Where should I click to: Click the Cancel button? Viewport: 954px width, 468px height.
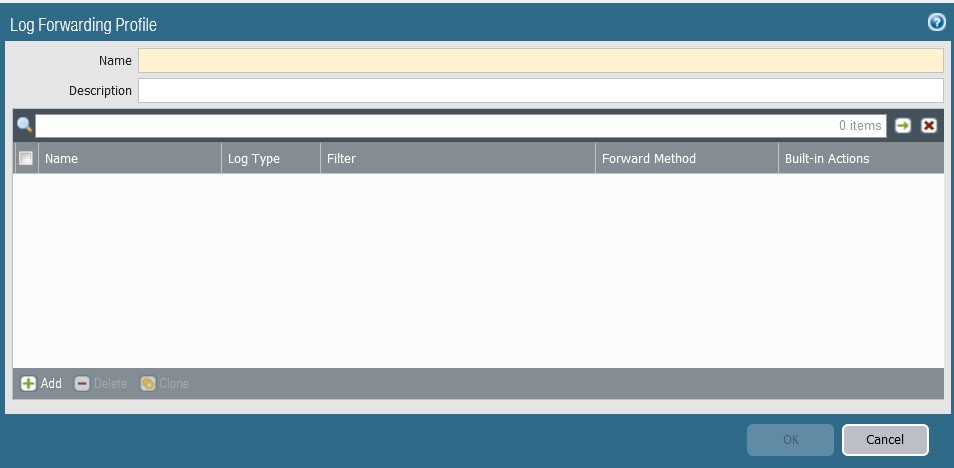pos(885,439)
